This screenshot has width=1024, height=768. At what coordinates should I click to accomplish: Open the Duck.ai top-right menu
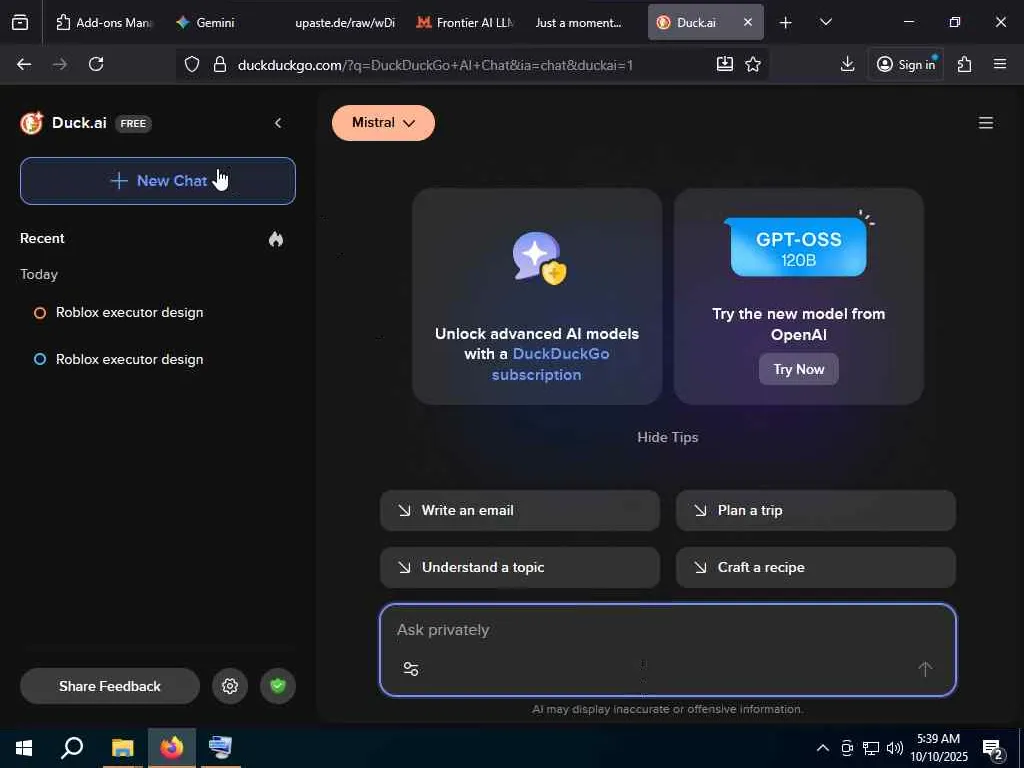click(x=986, y=123)
